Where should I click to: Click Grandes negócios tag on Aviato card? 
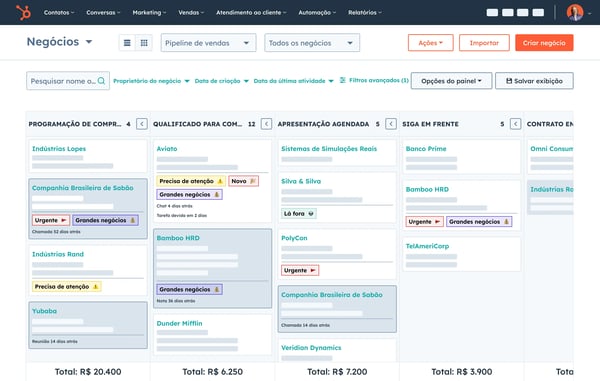(x=189, y=195)
